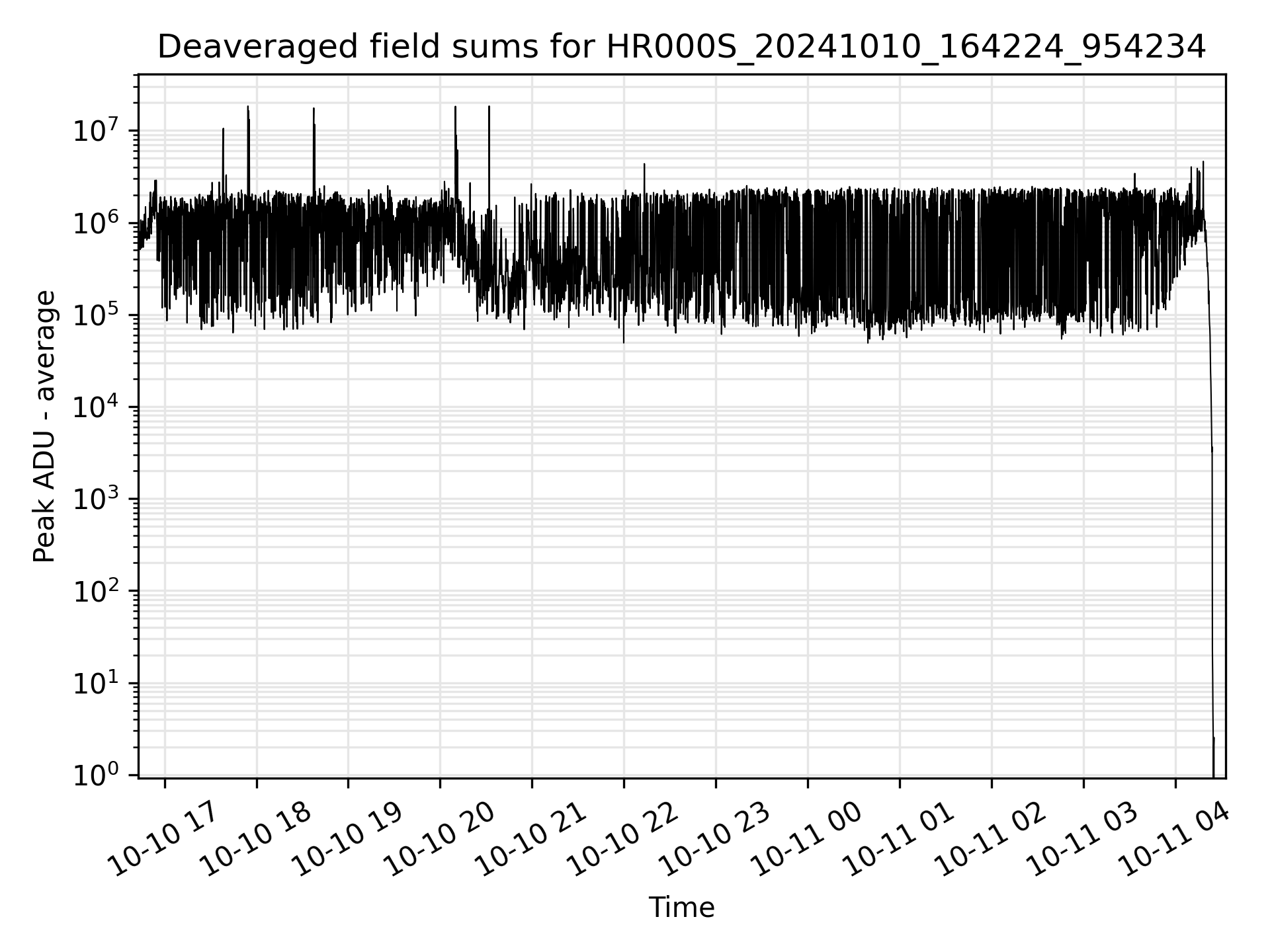Viewport: 1270px width, 952px height.
Task: Click the x tick label '10-11 01'
Action: tap(898, 839)
